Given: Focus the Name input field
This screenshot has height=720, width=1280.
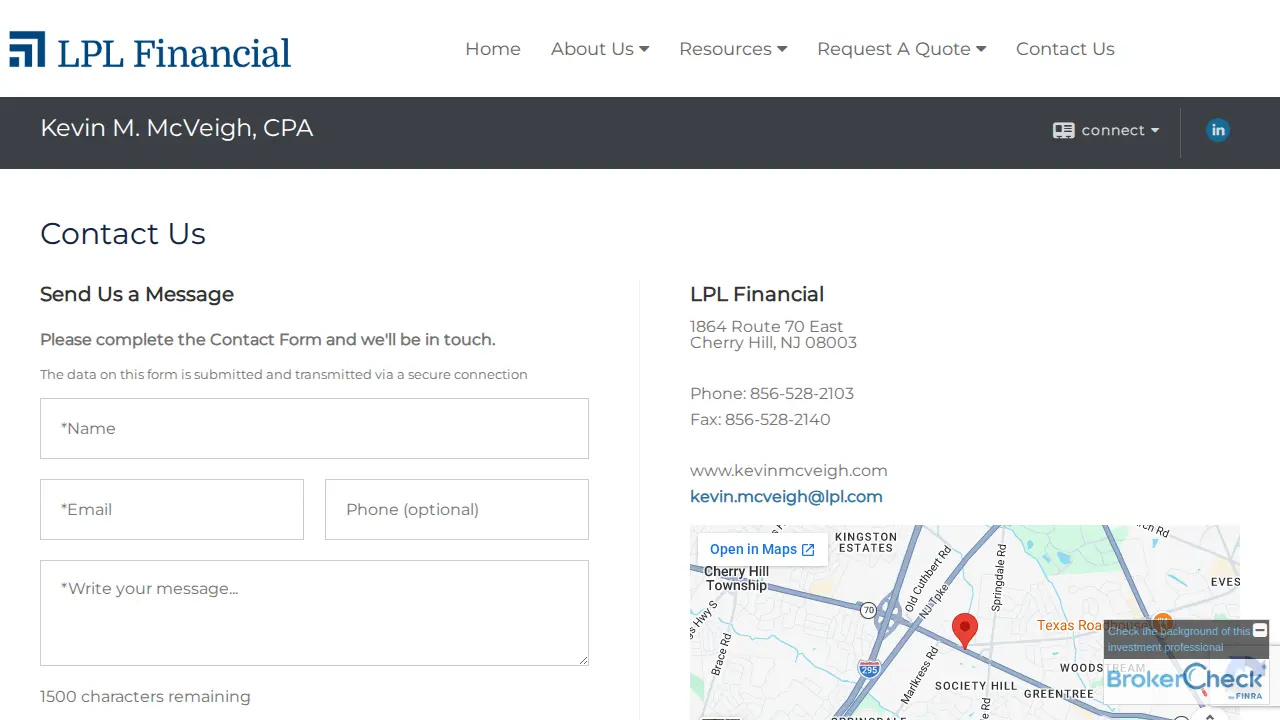Looking at the screenshot, I should [314, 428].
